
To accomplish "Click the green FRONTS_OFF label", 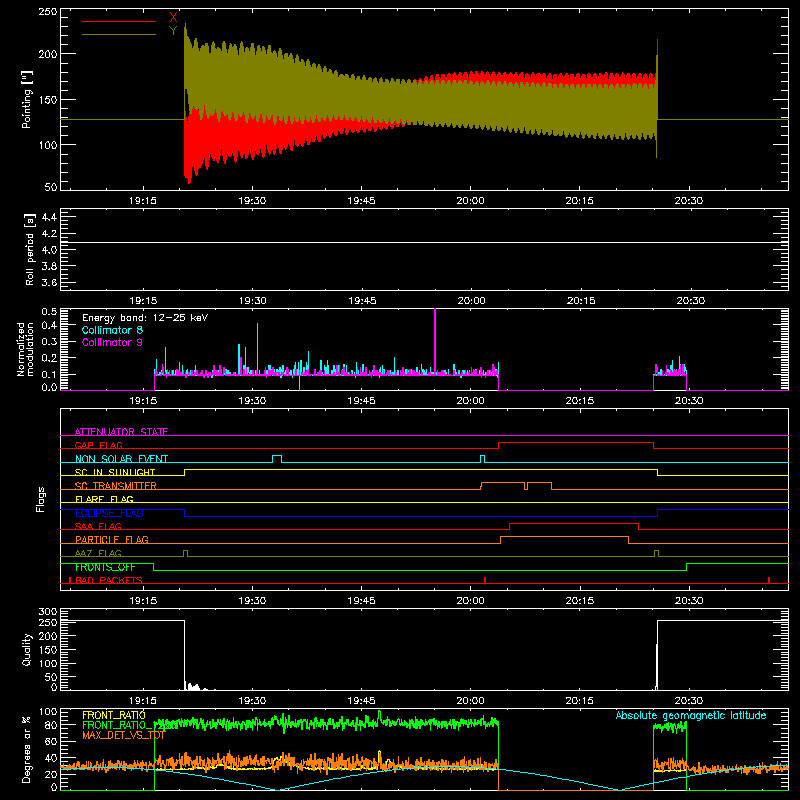I will (x=105, y=567).
